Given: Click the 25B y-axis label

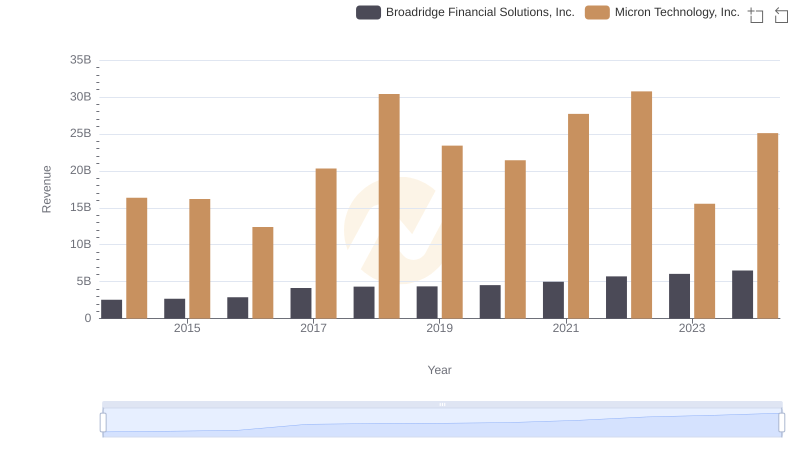Looking at the screenshot, I should click(x=81, y=134).
